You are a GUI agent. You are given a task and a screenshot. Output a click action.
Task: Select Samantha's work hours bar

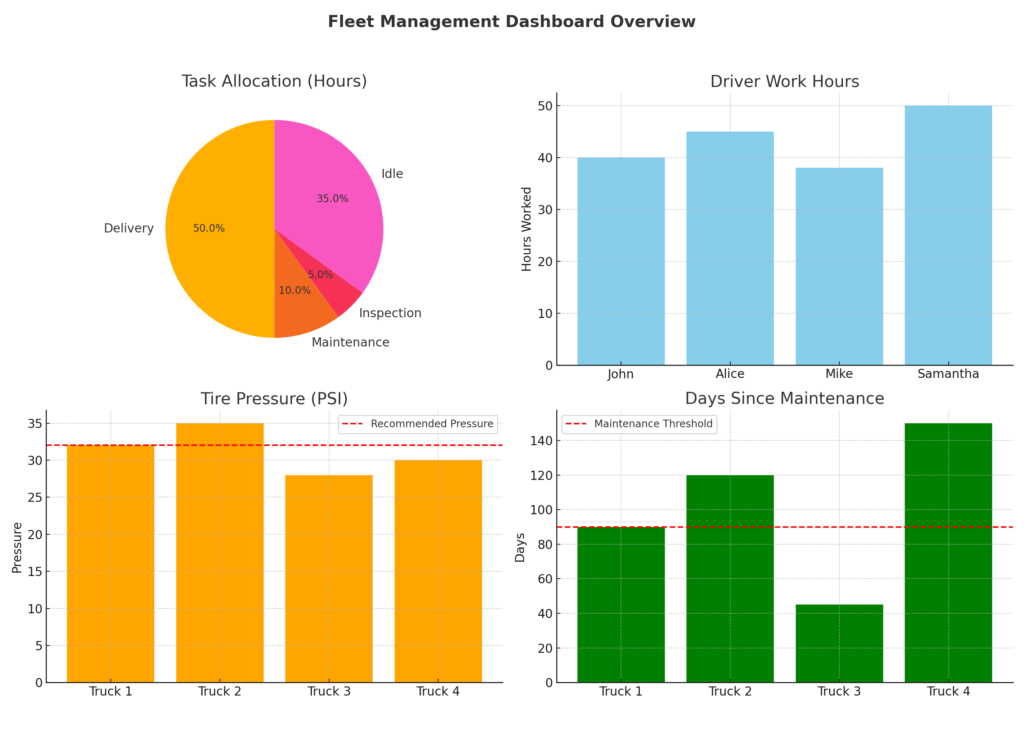click(948, 236)
